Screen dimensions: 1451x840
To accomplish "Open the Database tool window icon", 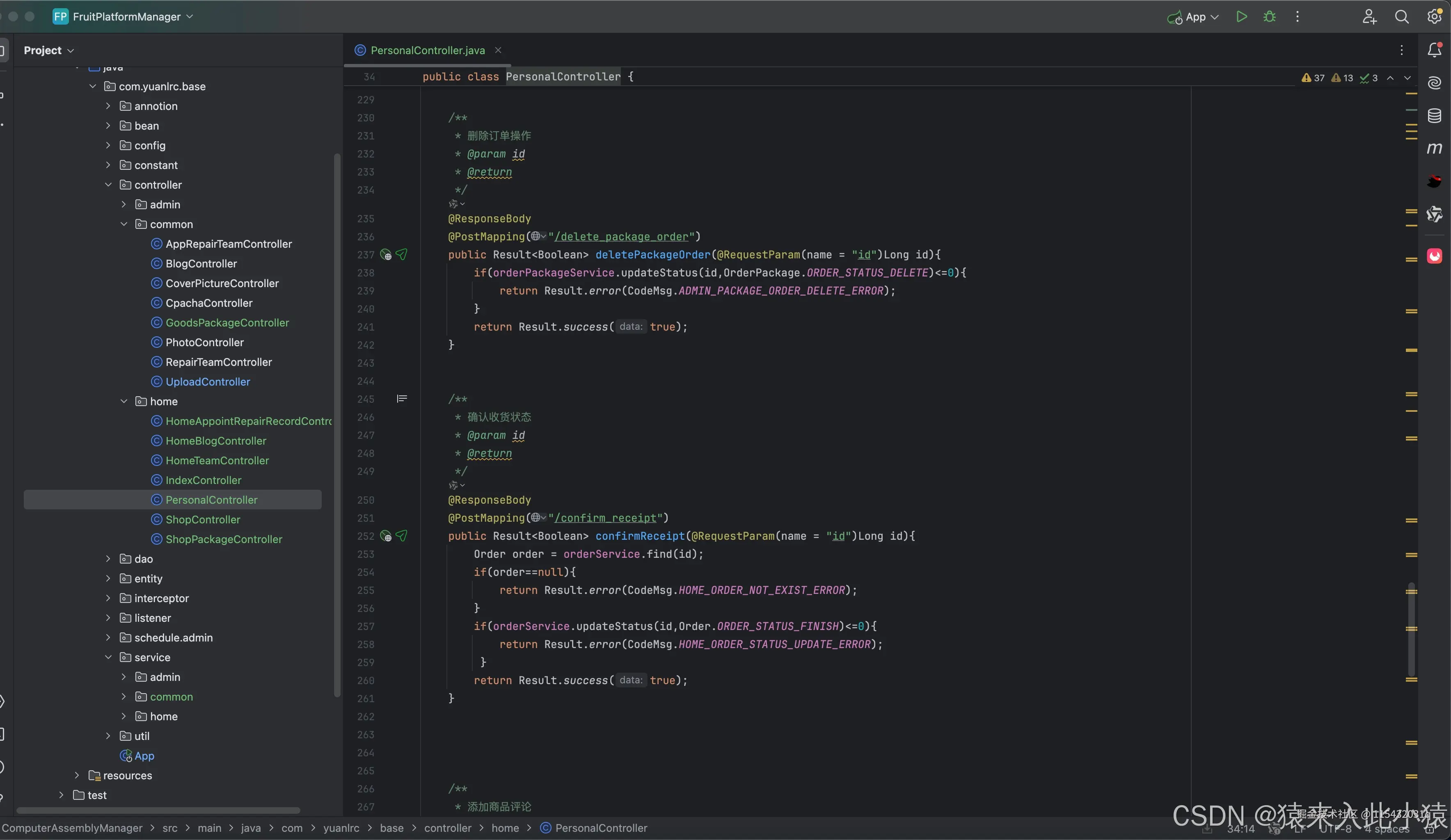I will pyautogui.click(x=1434, y=116).
